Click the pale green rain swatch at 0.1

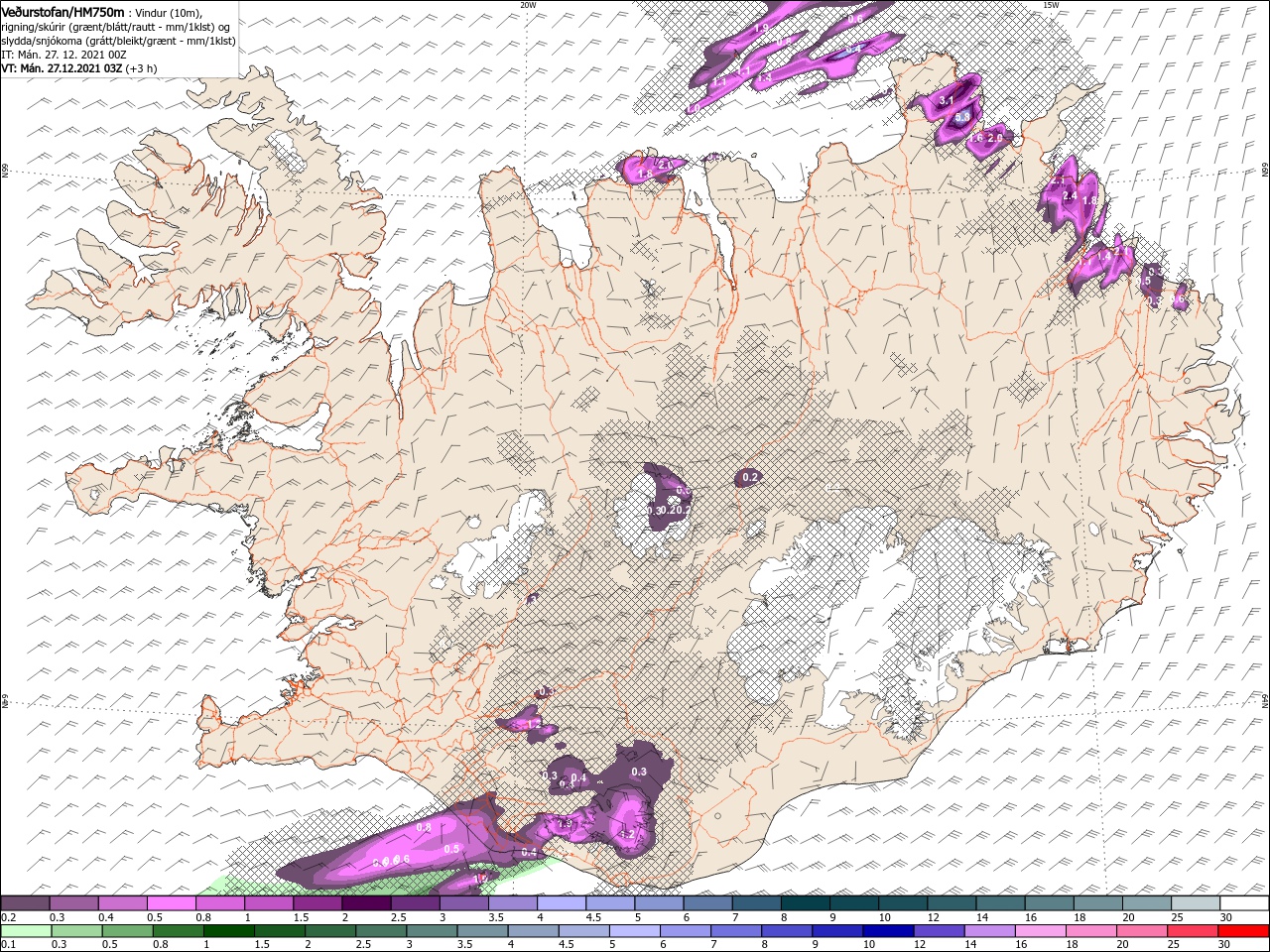point(25,931)
